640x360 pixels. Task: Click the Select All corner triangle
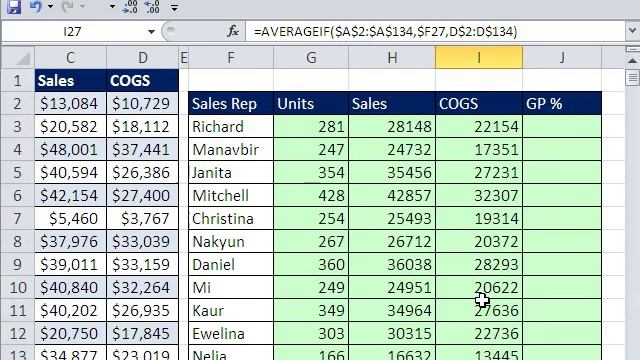18,58
